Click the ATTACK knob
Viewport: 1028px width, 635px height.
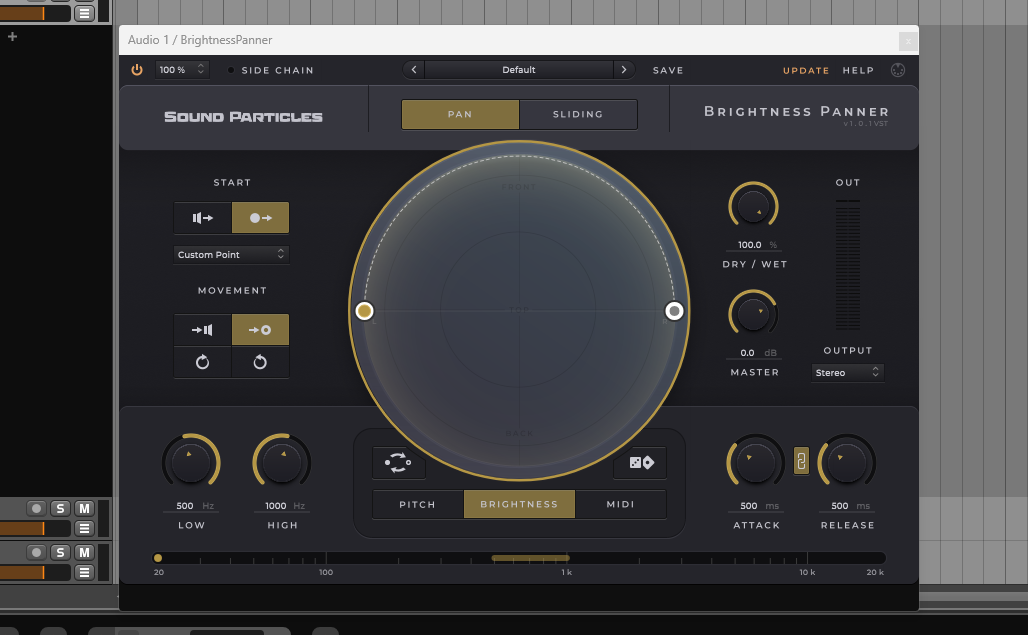[x=755, y=462]
